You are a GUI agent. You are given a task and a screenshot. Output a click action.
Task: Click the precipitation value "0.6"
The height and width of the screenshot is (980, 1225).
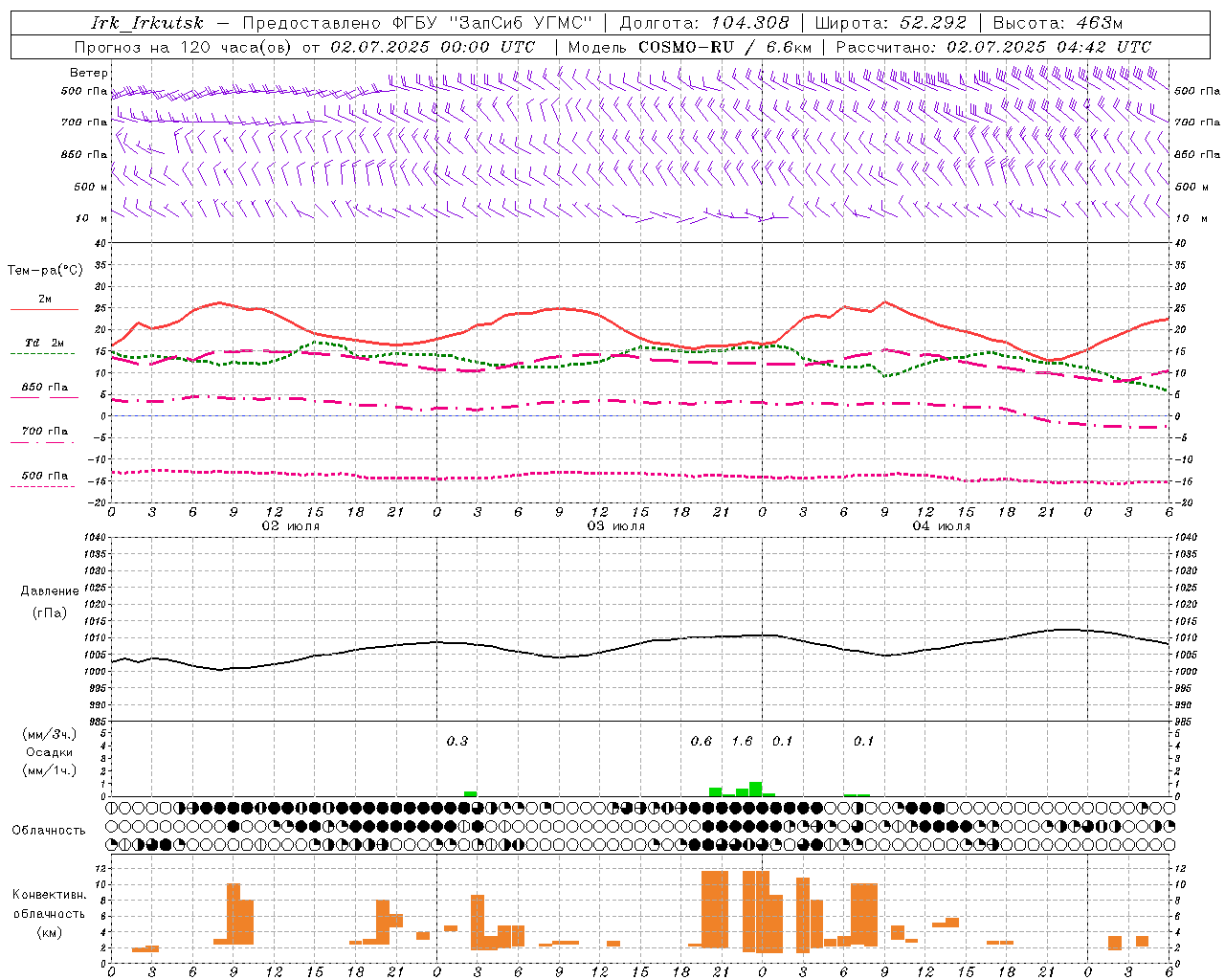(x=702, y=741)
